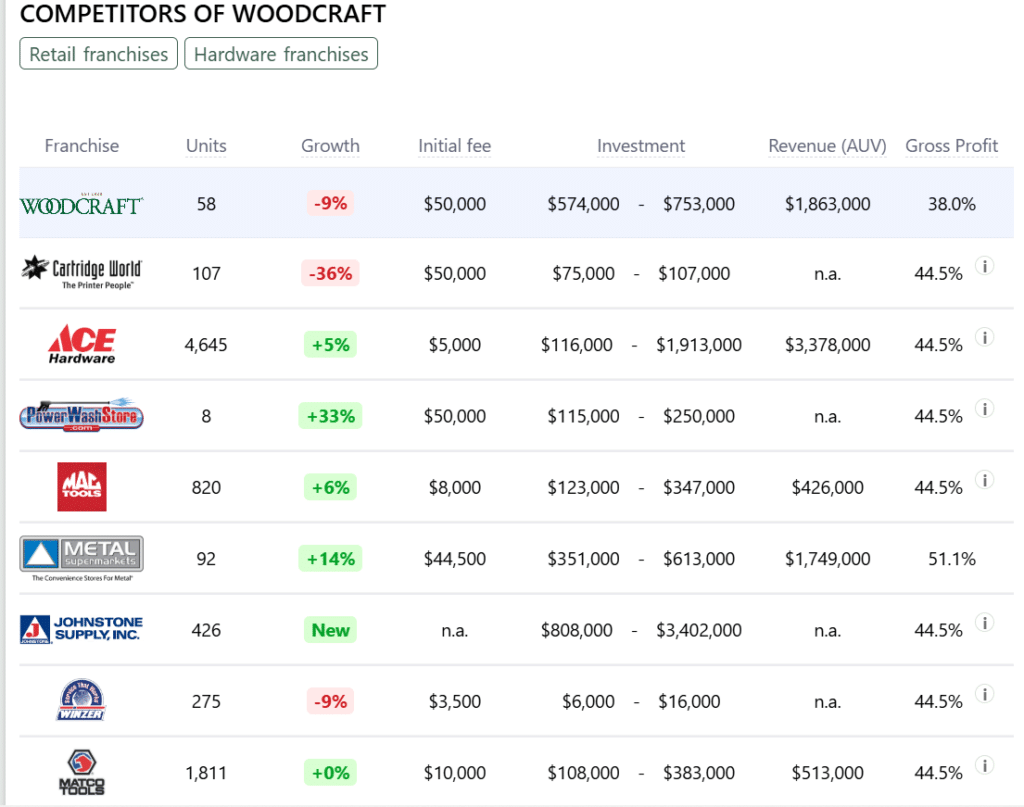
Task: Select the $3,402,000 investment maximum
Action: point(699,630)
